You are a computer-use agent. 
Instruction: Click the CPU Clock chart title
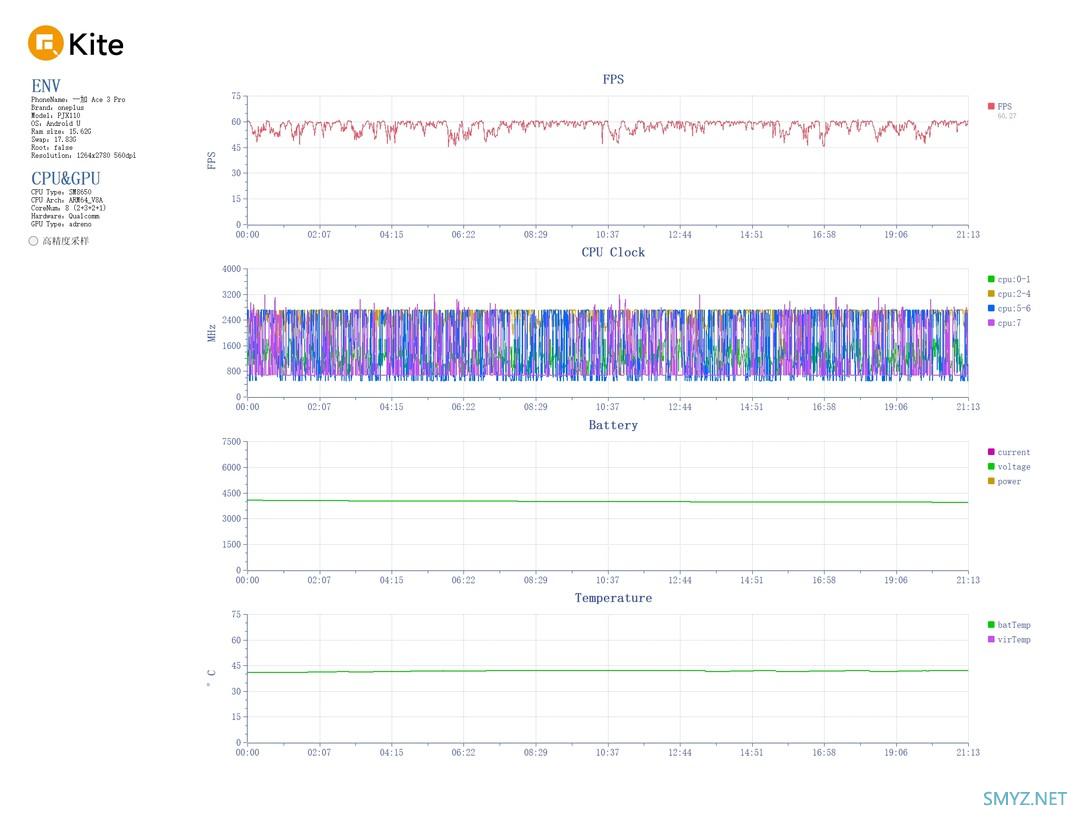coord(613,252)
